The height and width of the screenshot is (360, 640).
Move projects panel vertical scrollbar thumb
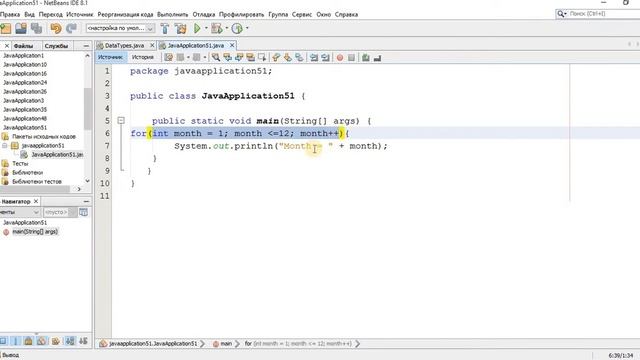click(87, 108)
